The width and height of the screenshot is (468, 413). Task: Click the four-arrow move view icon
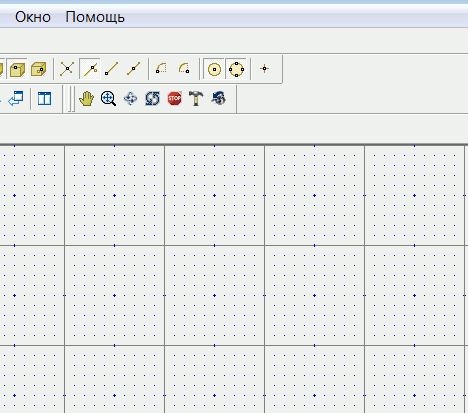(130, 99)
